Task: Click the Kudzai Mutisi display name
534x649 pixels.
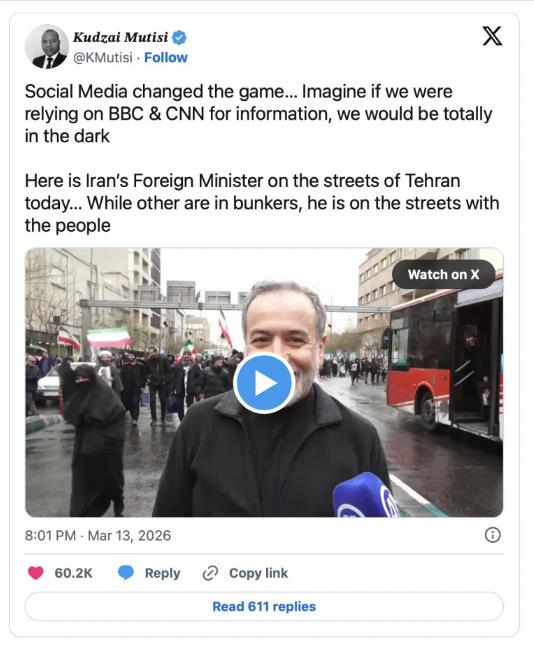Action: click(x=120, y=37)
